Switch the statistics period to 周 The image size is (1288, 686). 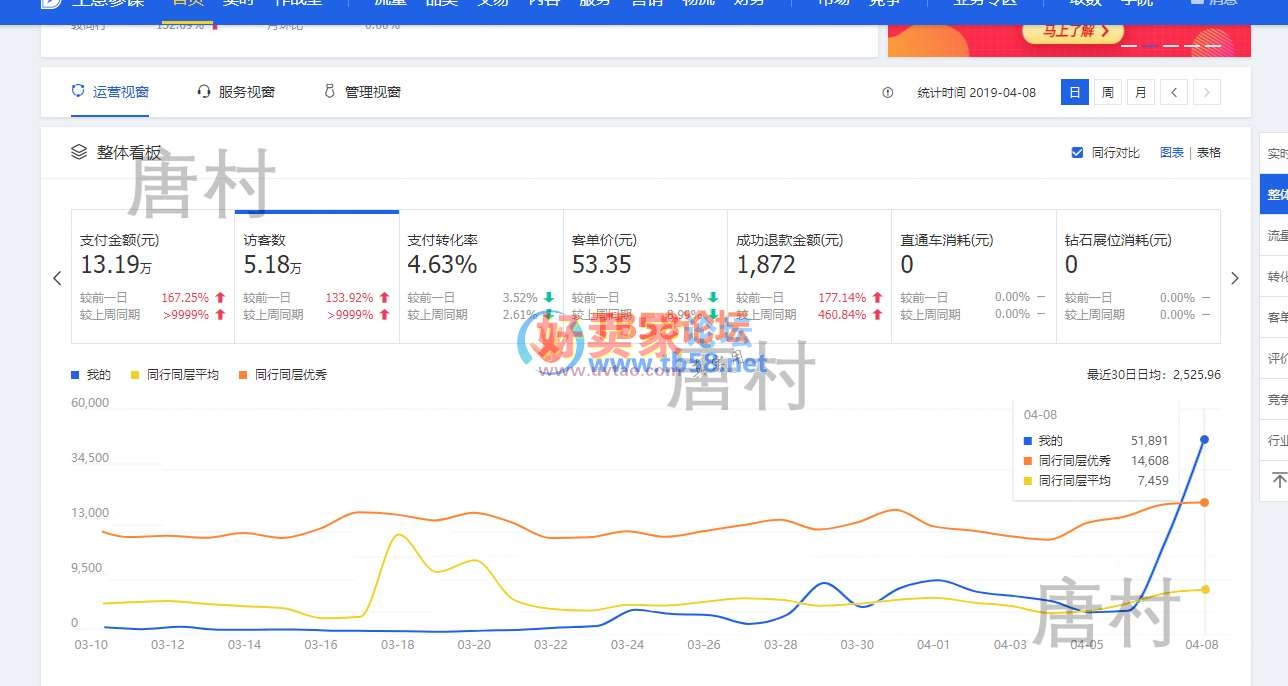coord(1107,93)
